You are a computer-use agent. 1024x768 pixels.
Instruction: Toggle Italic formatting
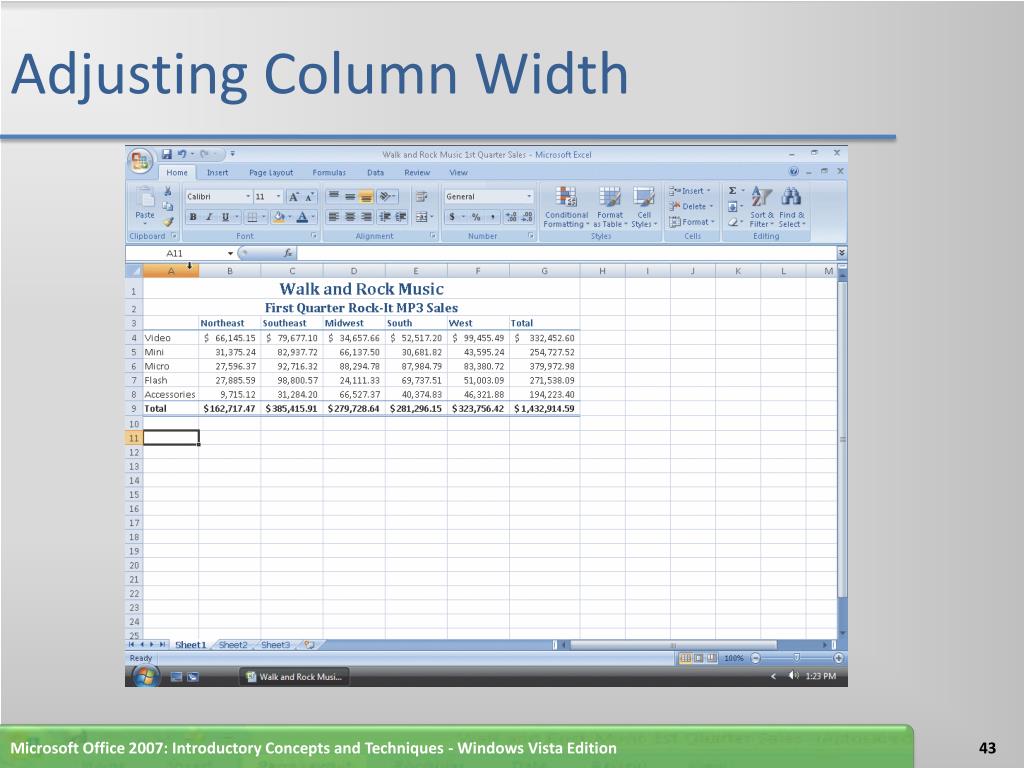coord(209,217)
